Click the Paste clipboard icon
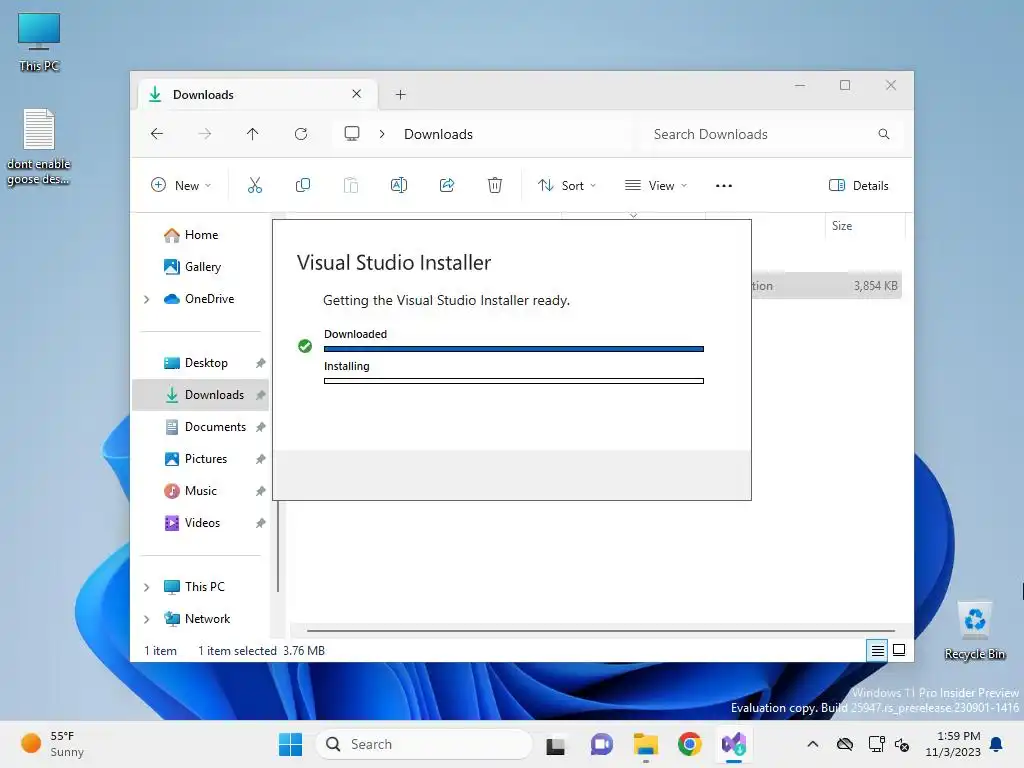Viewport: 1024px width, 768px height. (351, 185)
